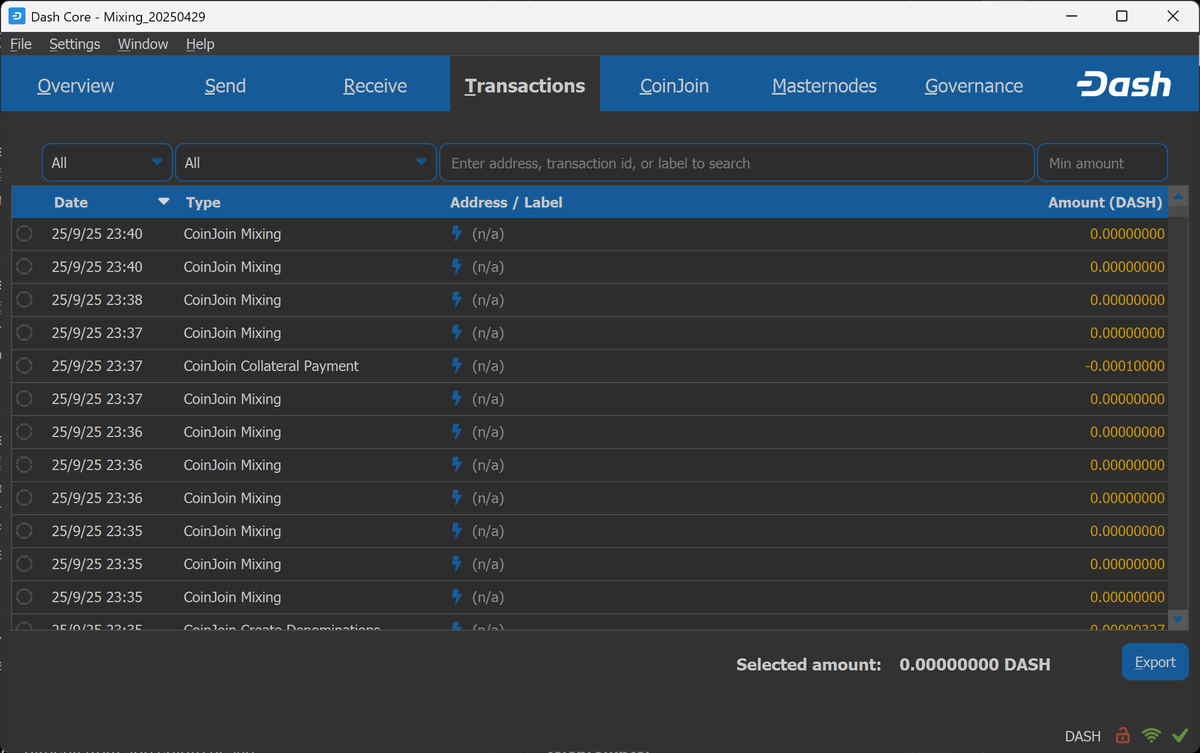Toggle Date column sort arrow
Image resolution: width=1200 pixels, height=753 pixels.
[x=164, y=202]
